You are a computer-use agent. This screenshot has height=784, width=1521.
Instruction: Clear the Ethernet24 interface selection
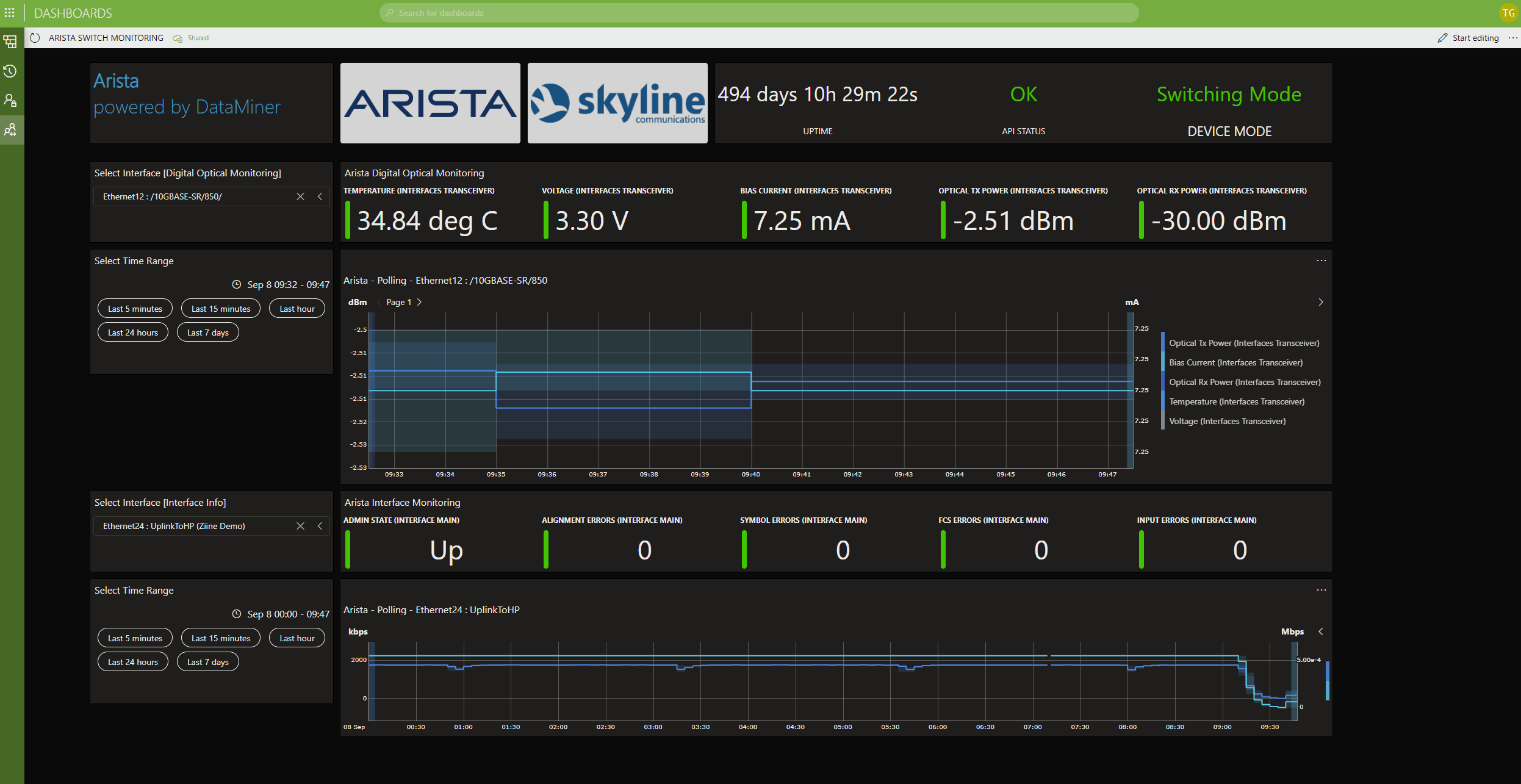300,526
